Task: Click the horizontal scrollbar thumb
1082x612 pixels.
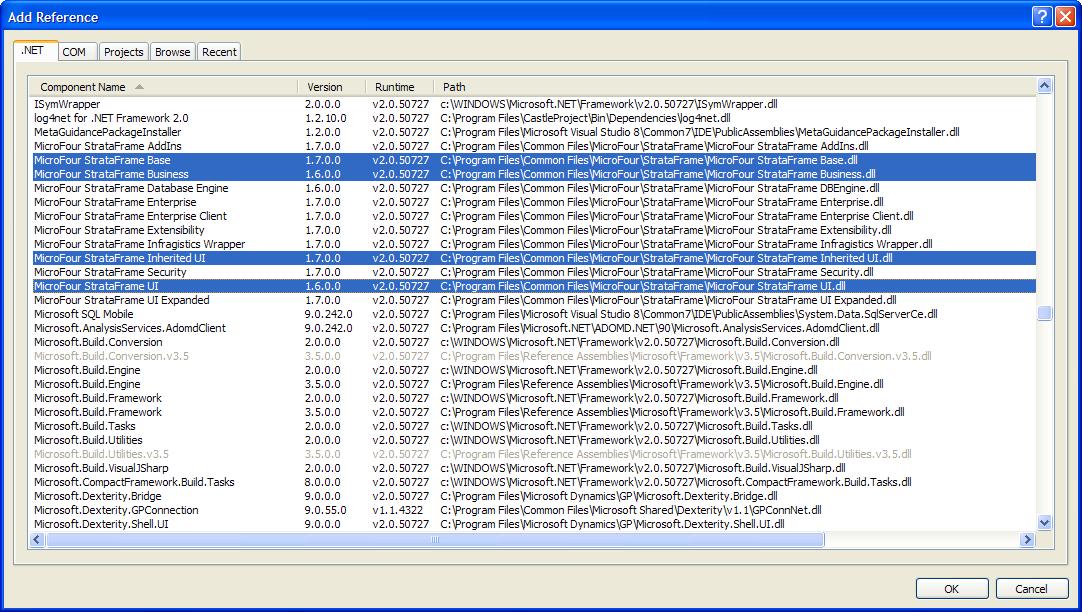Action: tap(435, 540)
